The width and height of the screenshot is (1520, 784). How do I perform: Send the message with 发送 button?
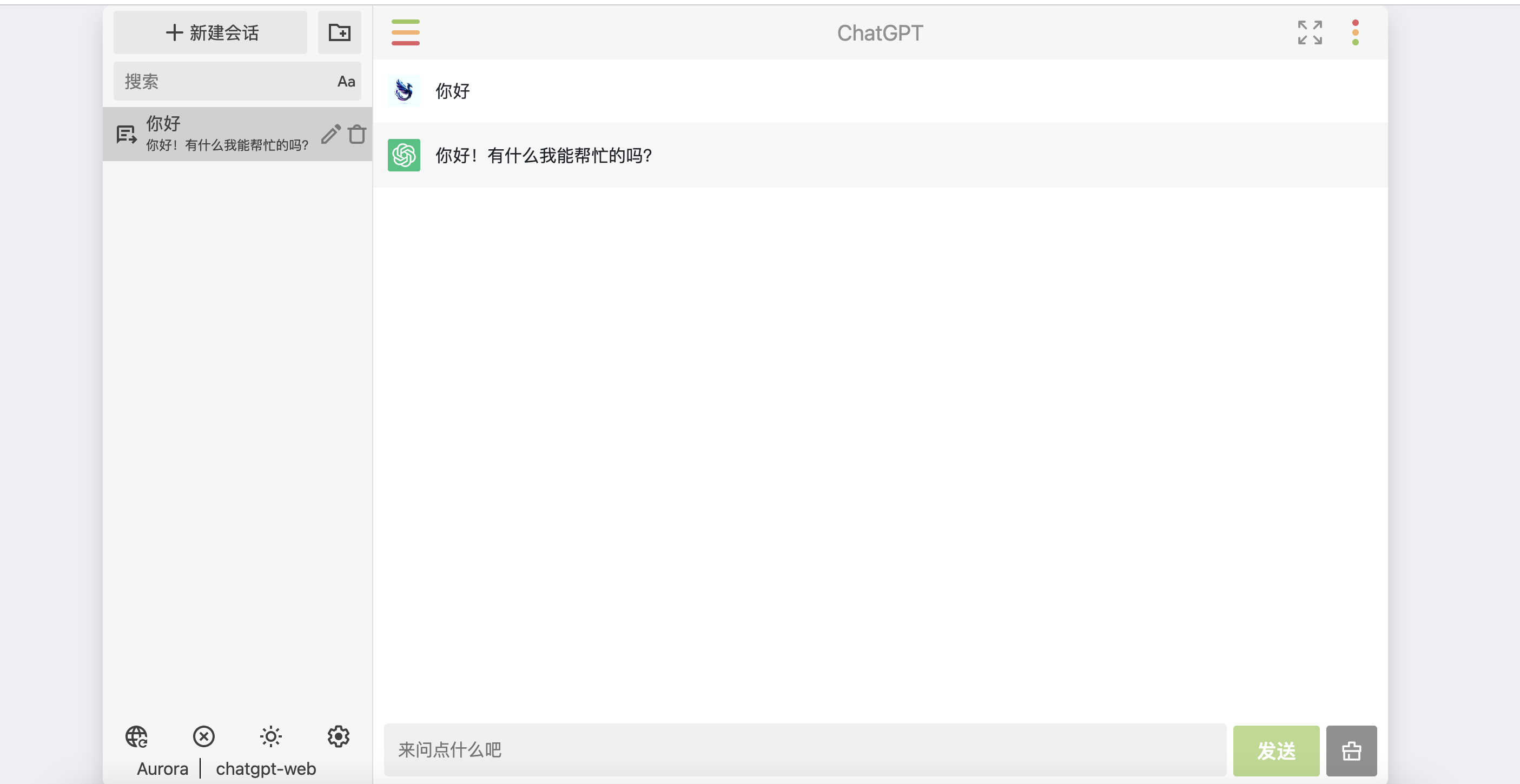click(x=1276, y=750)
